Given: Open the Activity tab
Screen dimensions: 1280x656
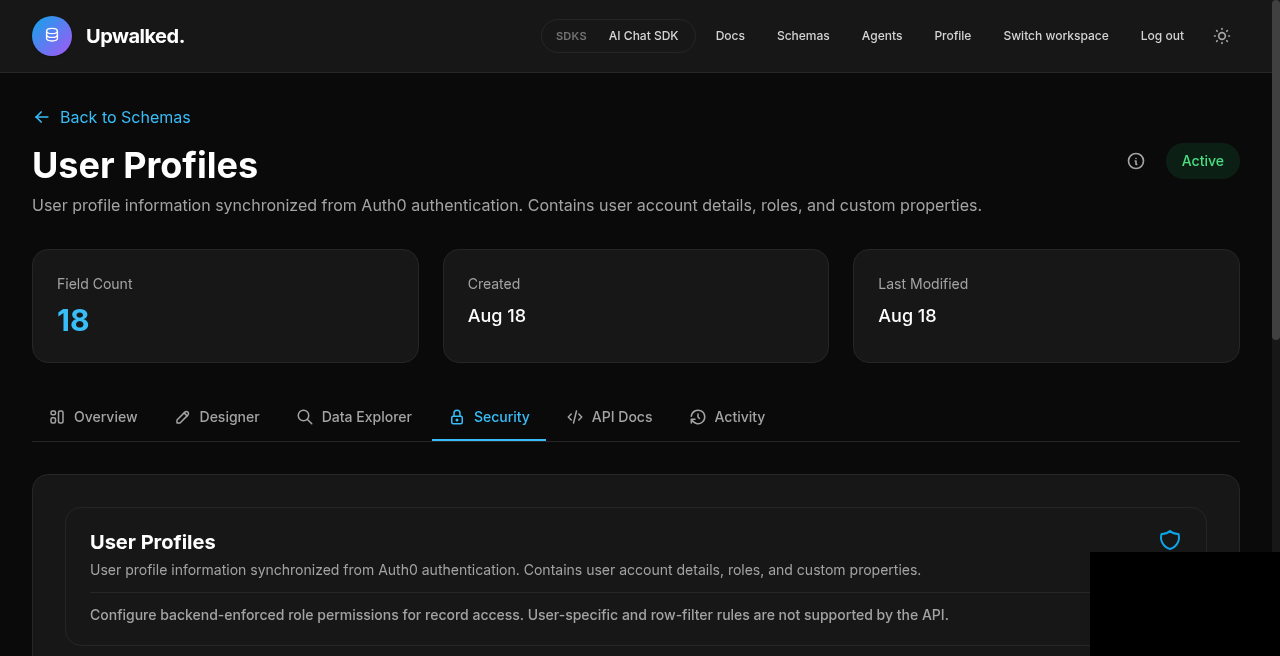Looking at the screenshot, I should (x=727, y=417).
